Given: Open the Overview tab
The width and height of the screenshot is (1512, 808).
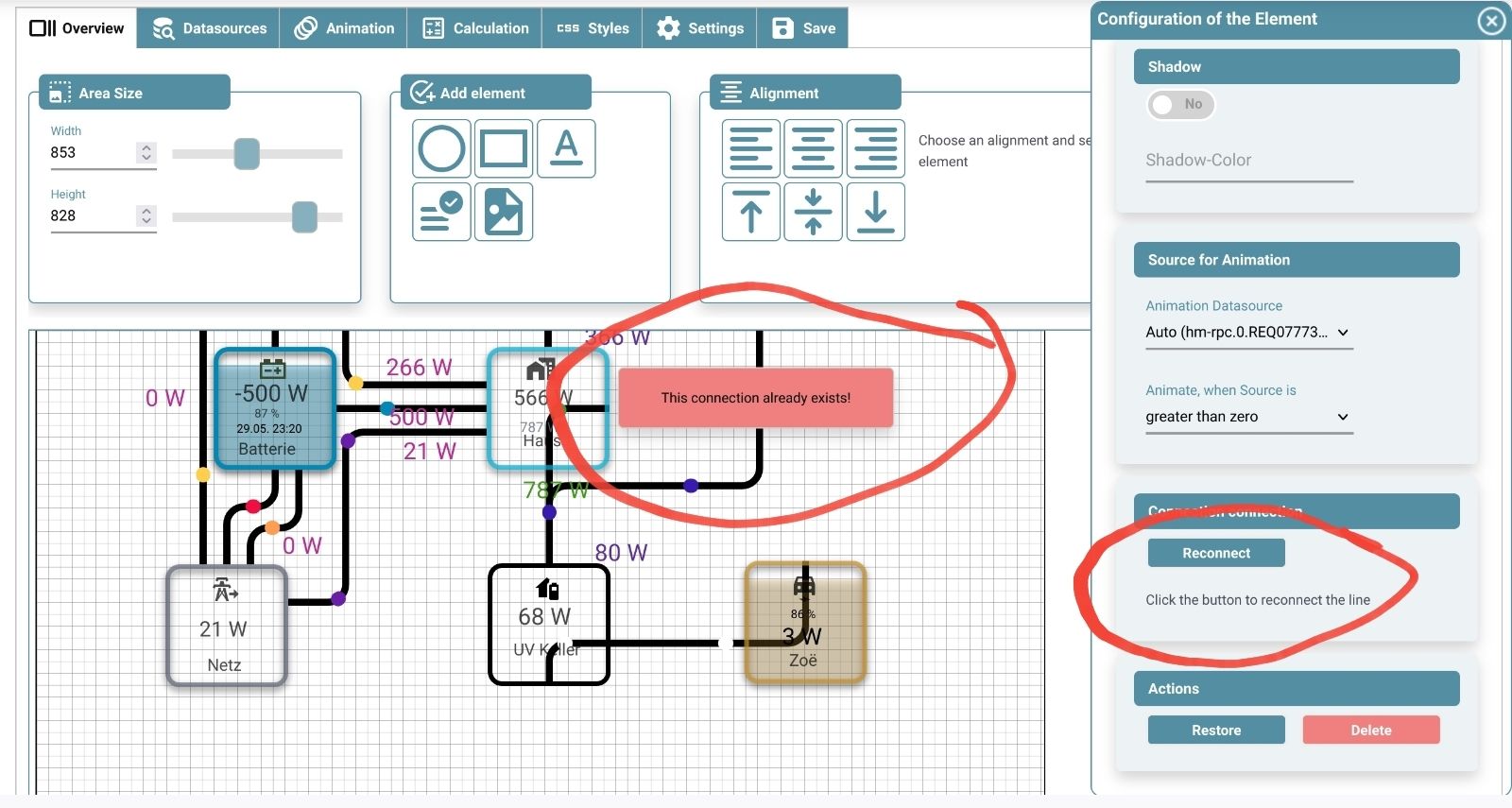Looking at the screenshot, I should pyautogui.click(x=77, y=28).
